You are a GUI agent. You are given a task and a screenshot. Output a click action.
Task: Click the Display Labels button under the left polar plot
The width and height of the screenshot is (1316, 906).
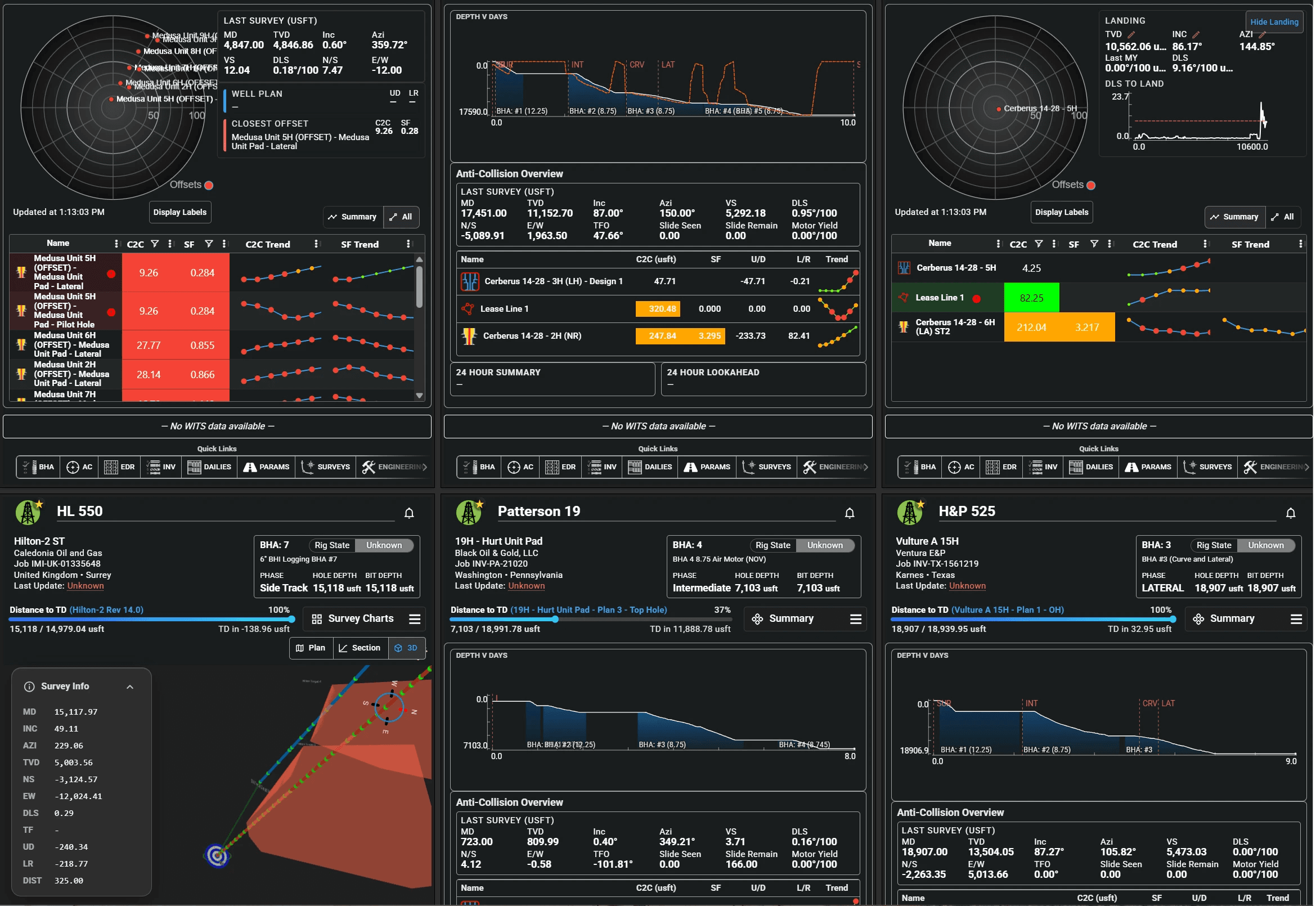click(180, 212)
